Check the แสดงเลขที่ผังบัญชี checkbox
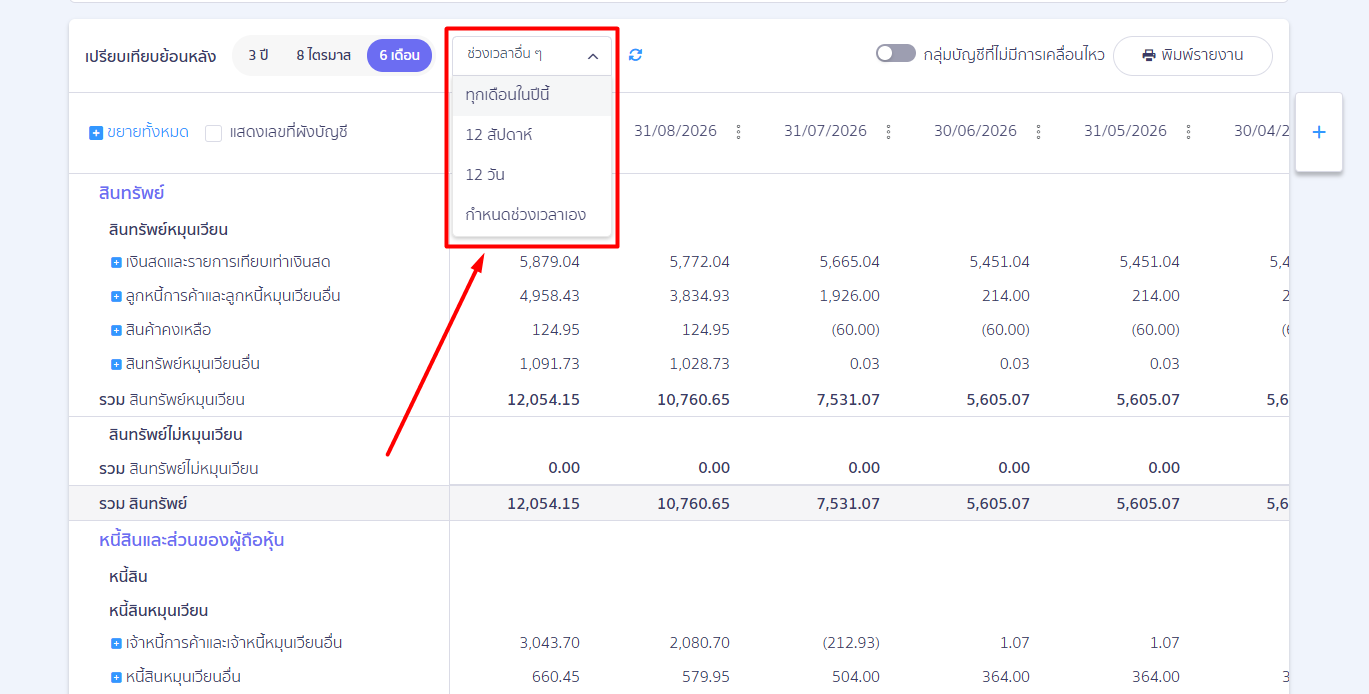The height and width of the screenshot is (694, 1369). click(213, 132)
